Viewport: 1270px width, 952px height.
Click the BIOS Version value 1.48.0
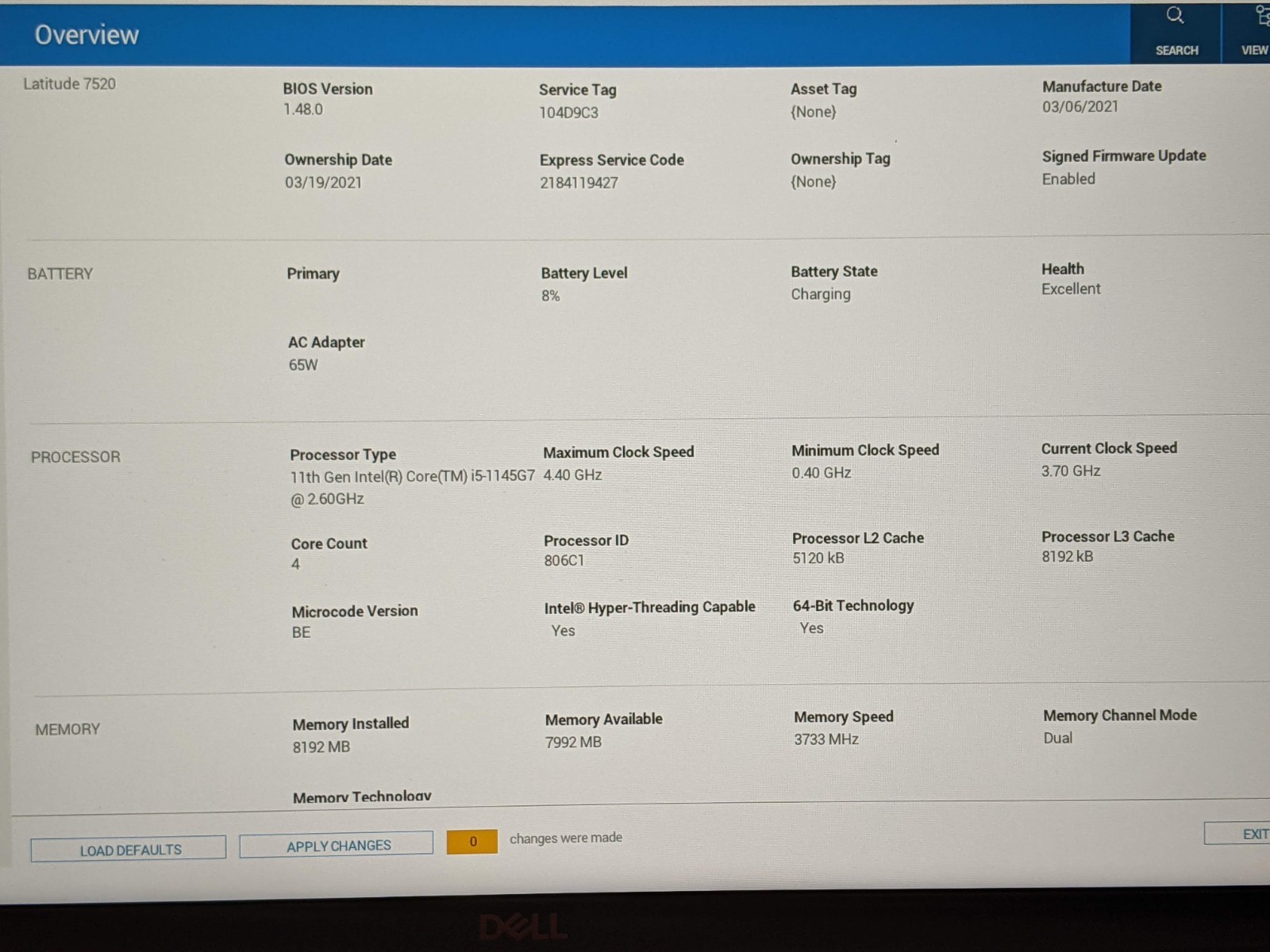303,109
